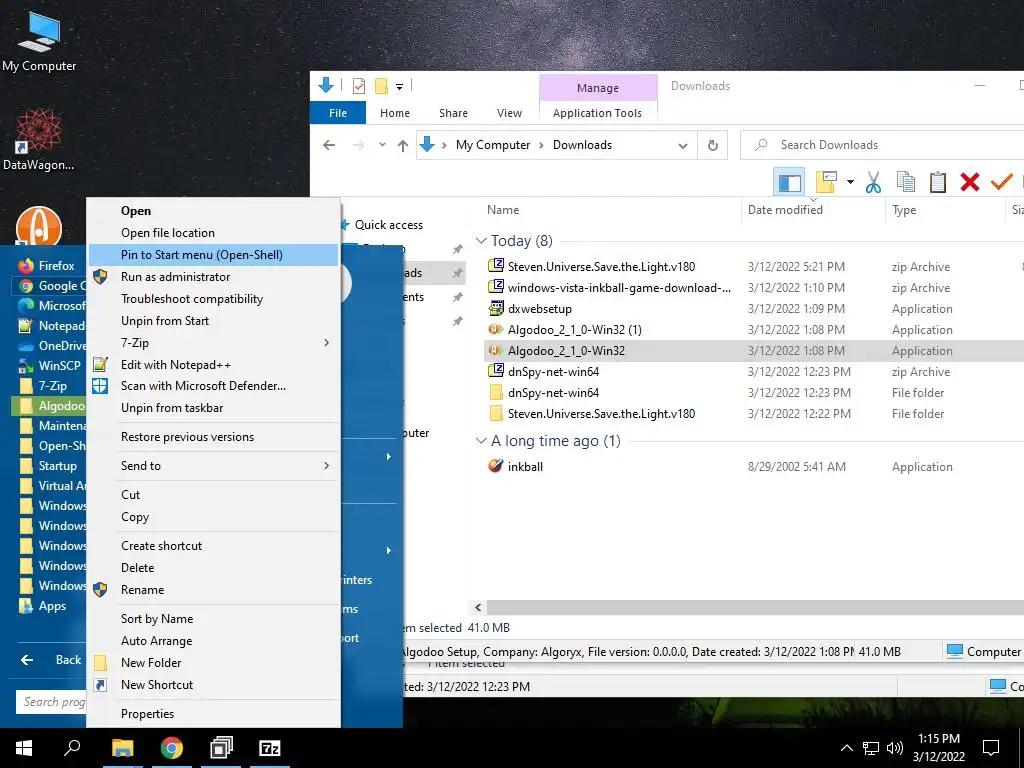Click the Paste clipboard toolbar icon
This screenshot has width=1024, height=768.
[938, 182]
